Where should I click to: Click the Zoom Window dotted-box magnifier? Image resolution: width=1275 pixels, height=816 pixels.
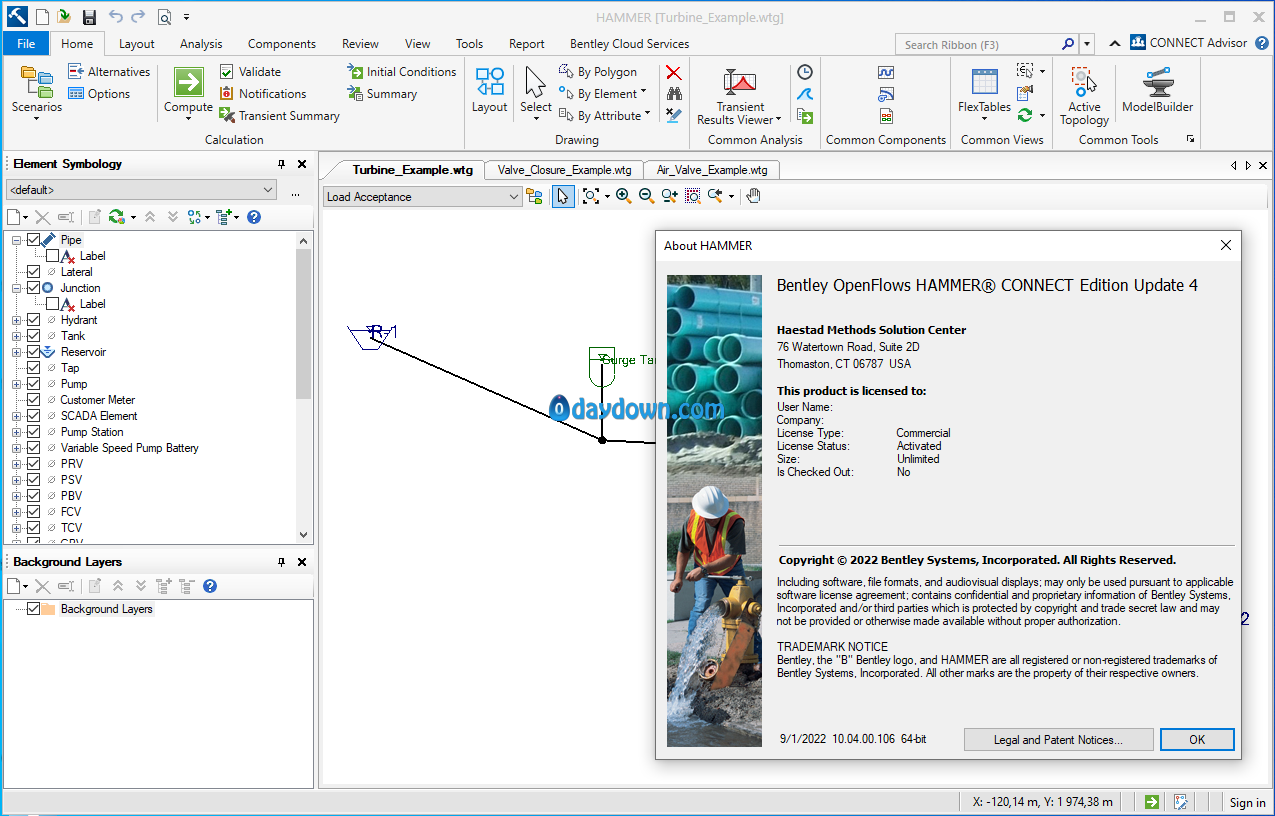[693, 196]
